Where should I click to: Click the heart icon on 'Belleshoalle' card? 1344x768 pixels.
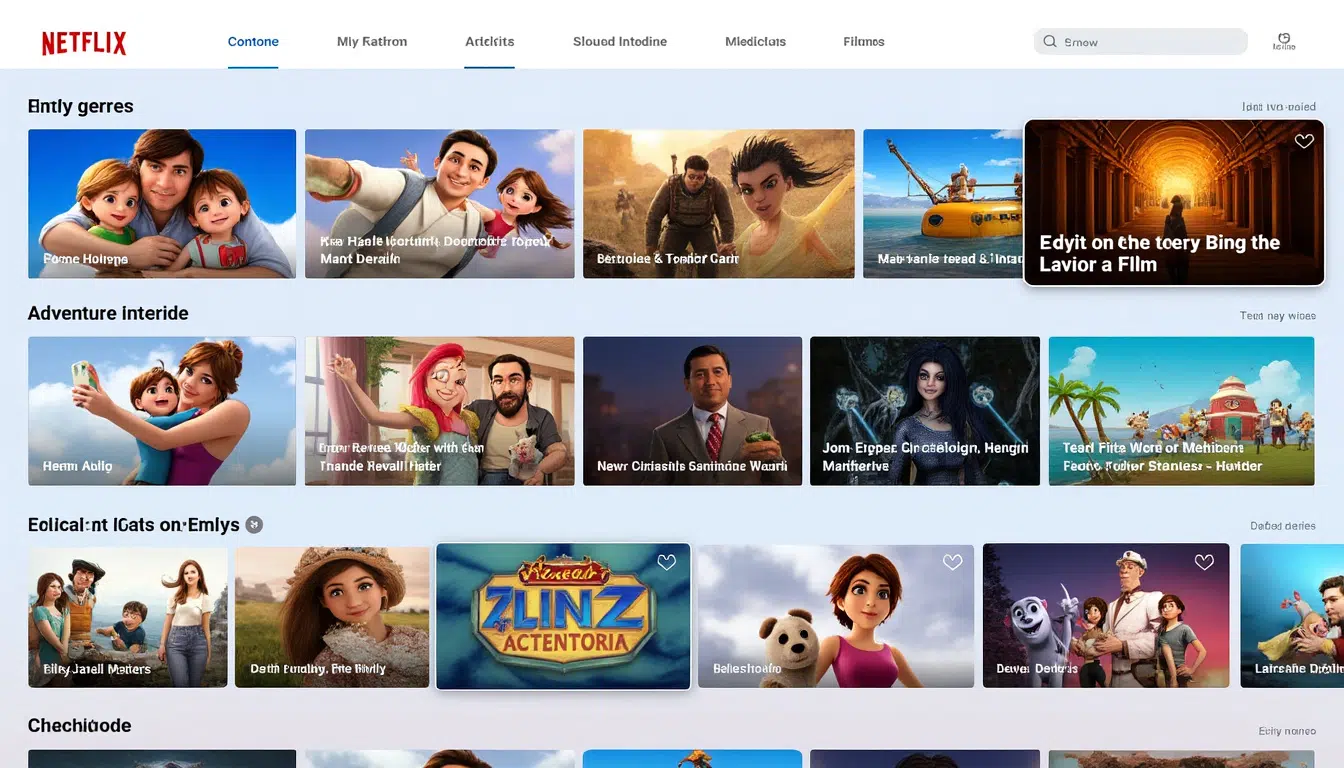pos(952,562)
